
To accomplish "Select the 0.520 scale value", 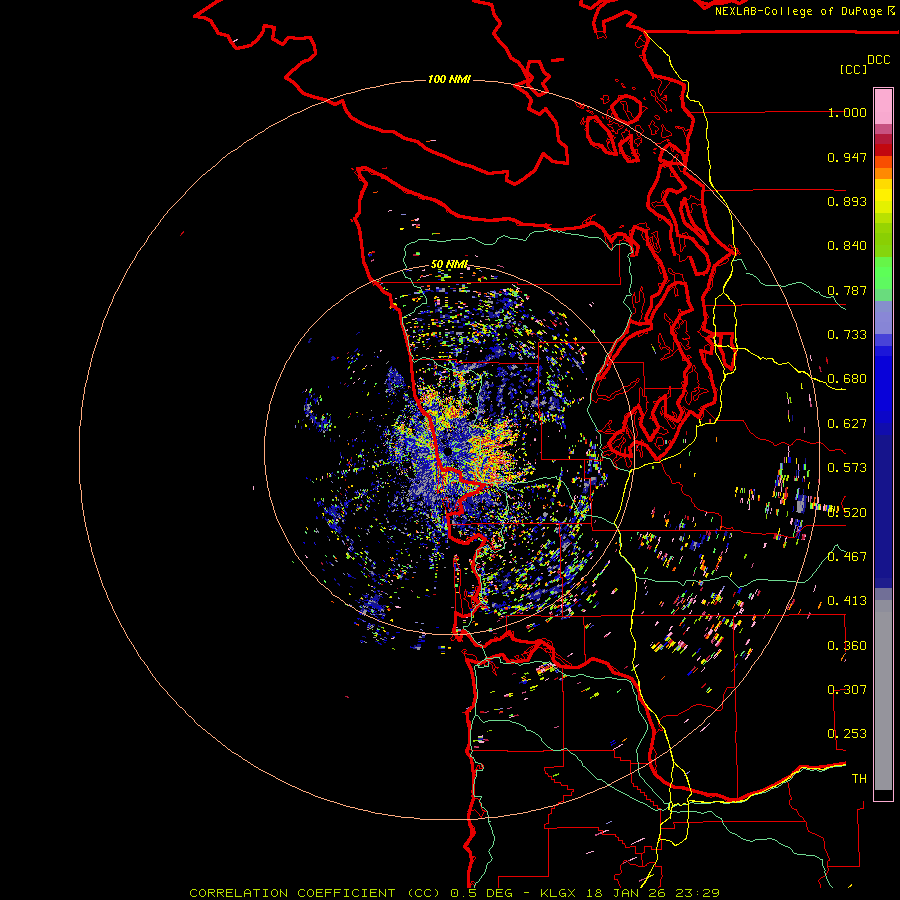I will tap(847, 513).
